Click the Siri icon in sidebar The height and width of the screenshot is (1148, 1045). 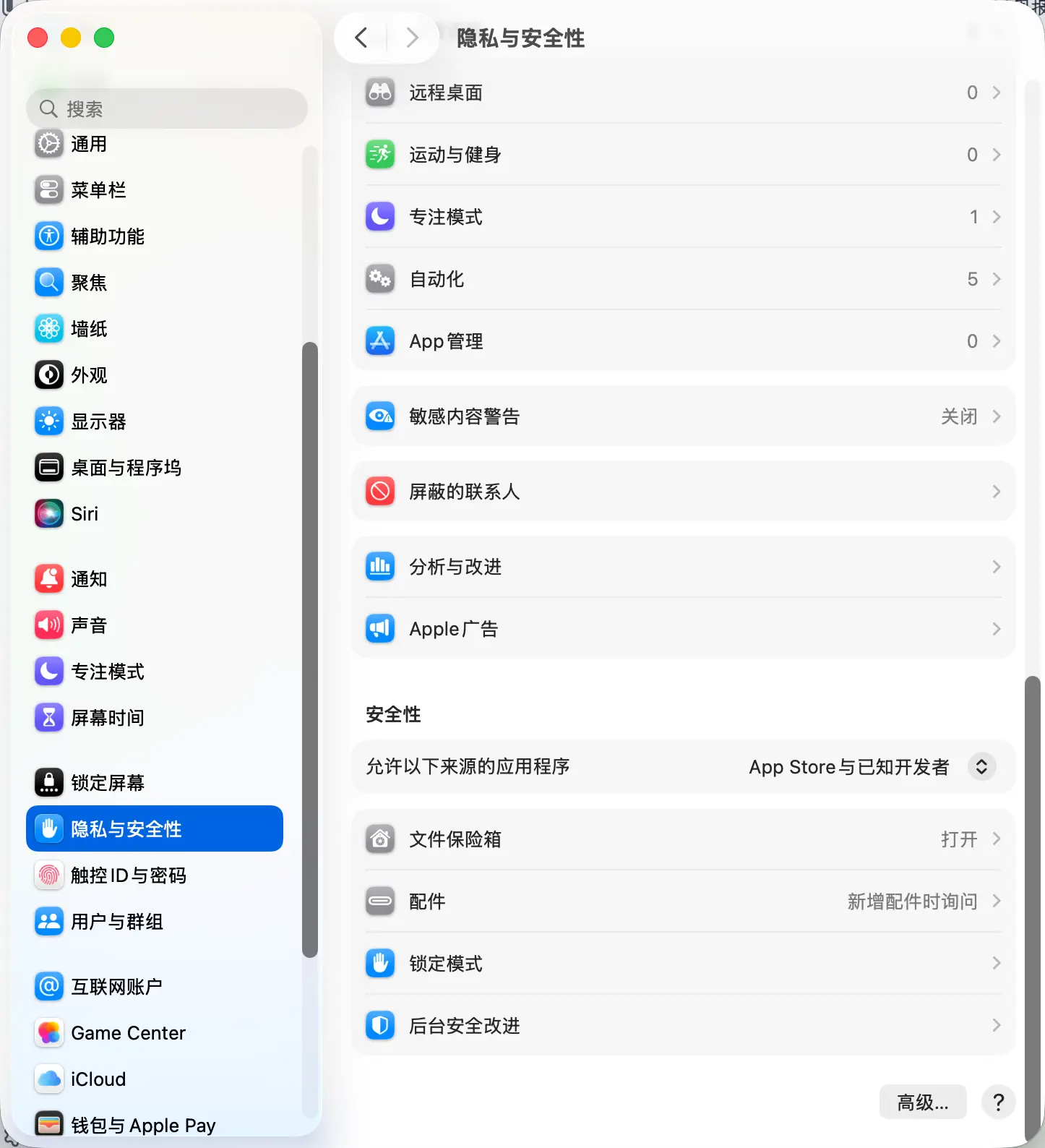click(49, 514)
